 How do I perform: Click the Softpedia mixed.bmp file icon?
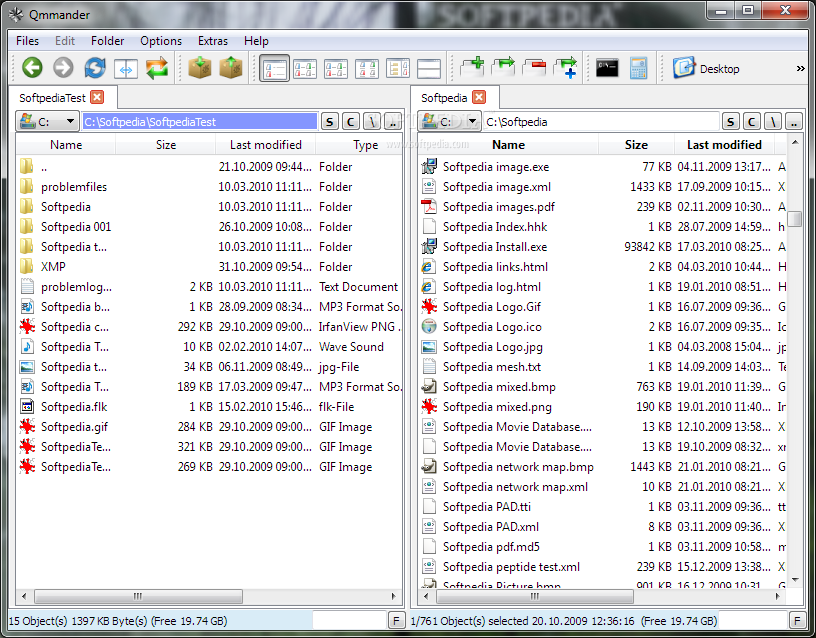pyautogui.click(x=429, y=387)
